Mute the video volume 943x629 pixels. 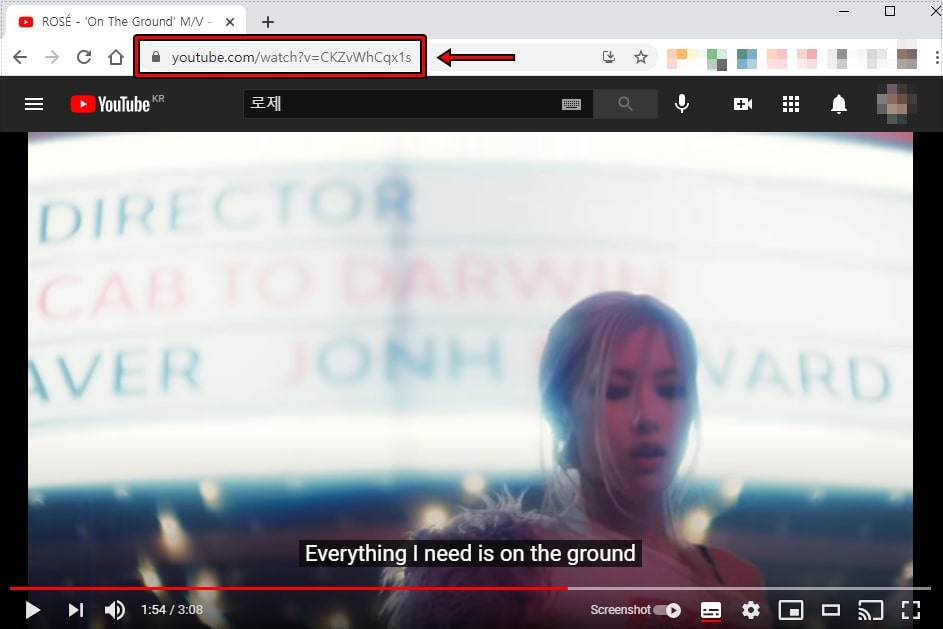(114, 610)
